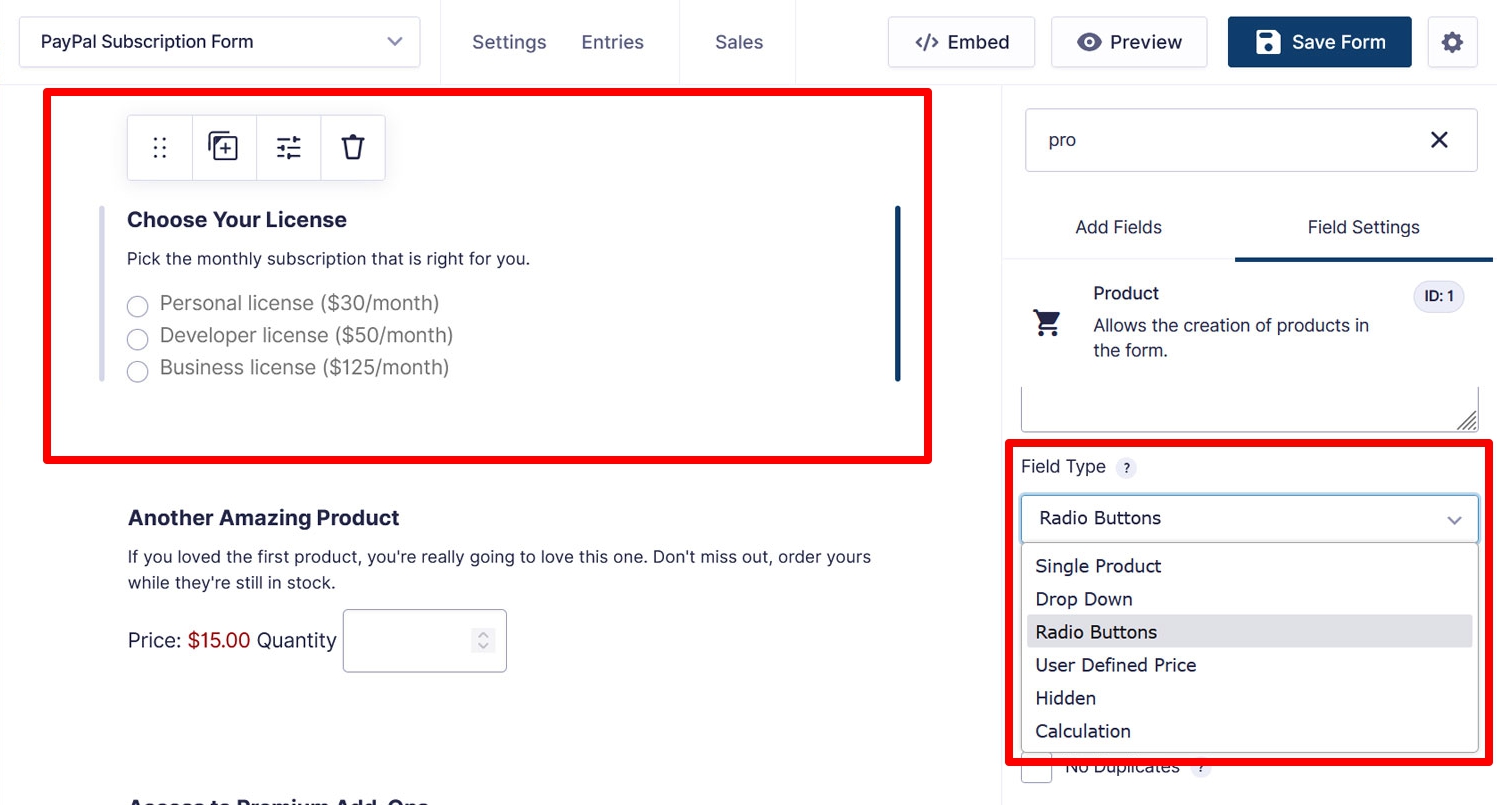
Task: Duplicate the Choose Your License field
Action: coord(224,148)
